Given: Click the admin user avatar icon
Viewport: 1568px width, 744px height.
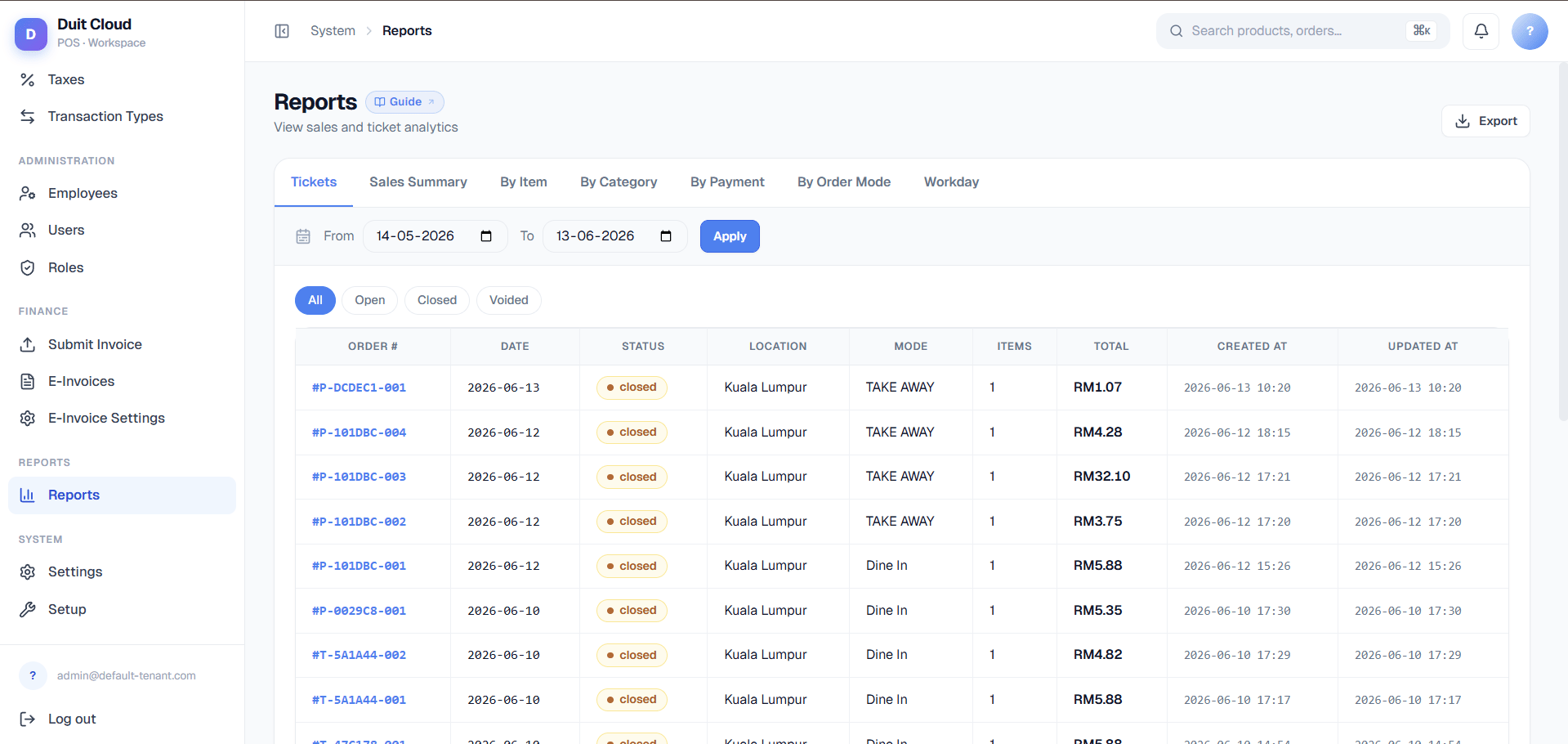Looking at the screenshot, I should (x=33, y=675).
